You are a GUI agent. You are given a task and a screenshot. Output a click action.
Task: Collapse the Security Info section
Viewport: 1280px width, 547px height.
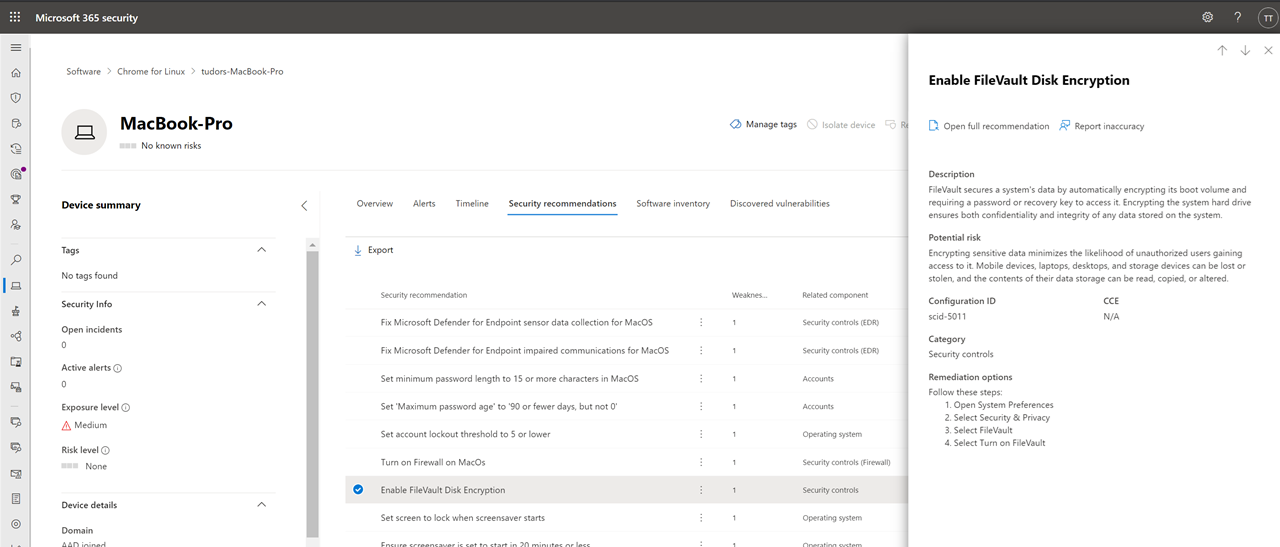(x=262, y=304)
